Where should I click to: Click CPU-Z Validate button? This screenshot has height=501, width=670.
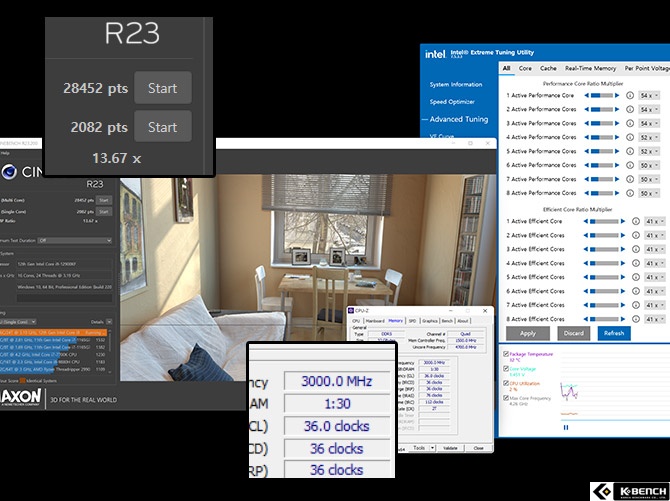(450, 448)
